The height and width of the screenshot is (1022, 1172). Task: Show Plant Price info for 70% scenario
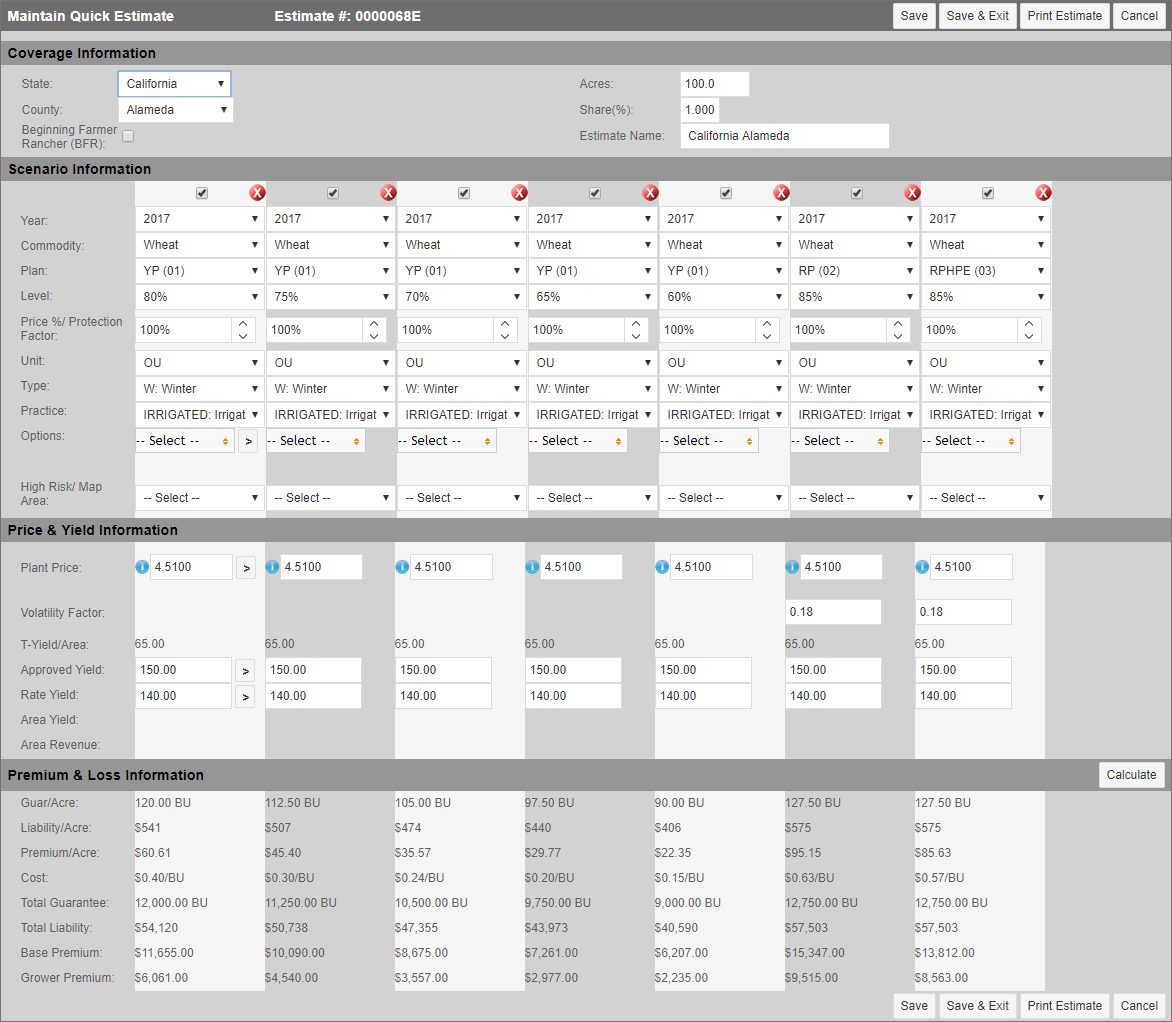pos(402,567)
